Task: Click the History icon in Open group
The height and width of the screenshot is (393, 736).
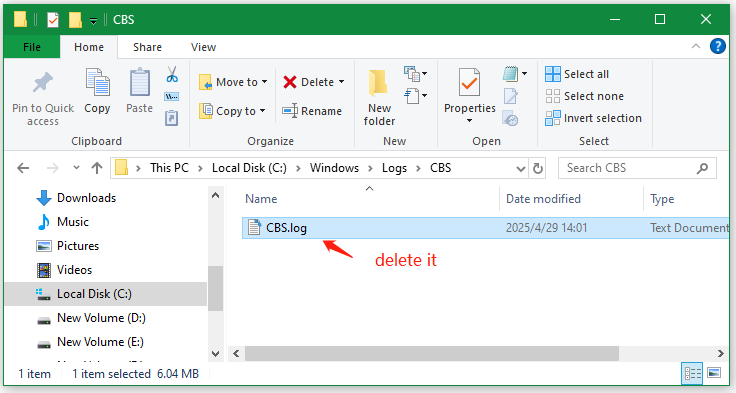Action: (x=510, y=118)
